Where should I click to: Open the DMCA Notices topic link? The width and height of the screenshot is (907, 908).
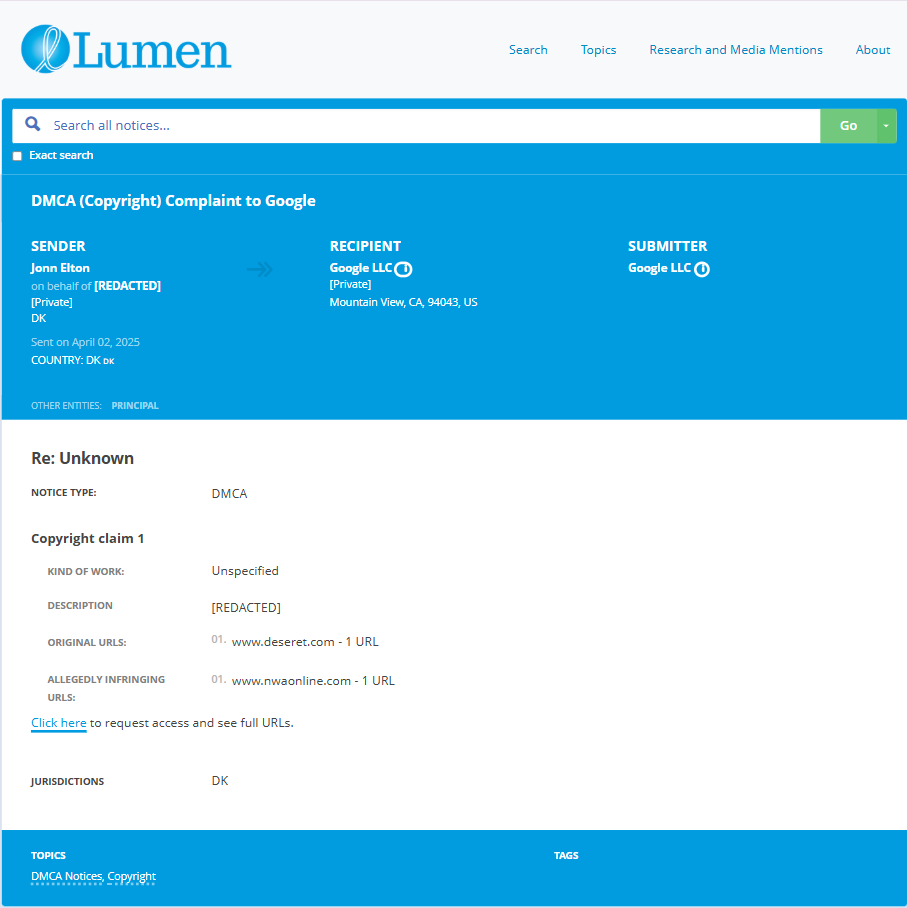67,876
